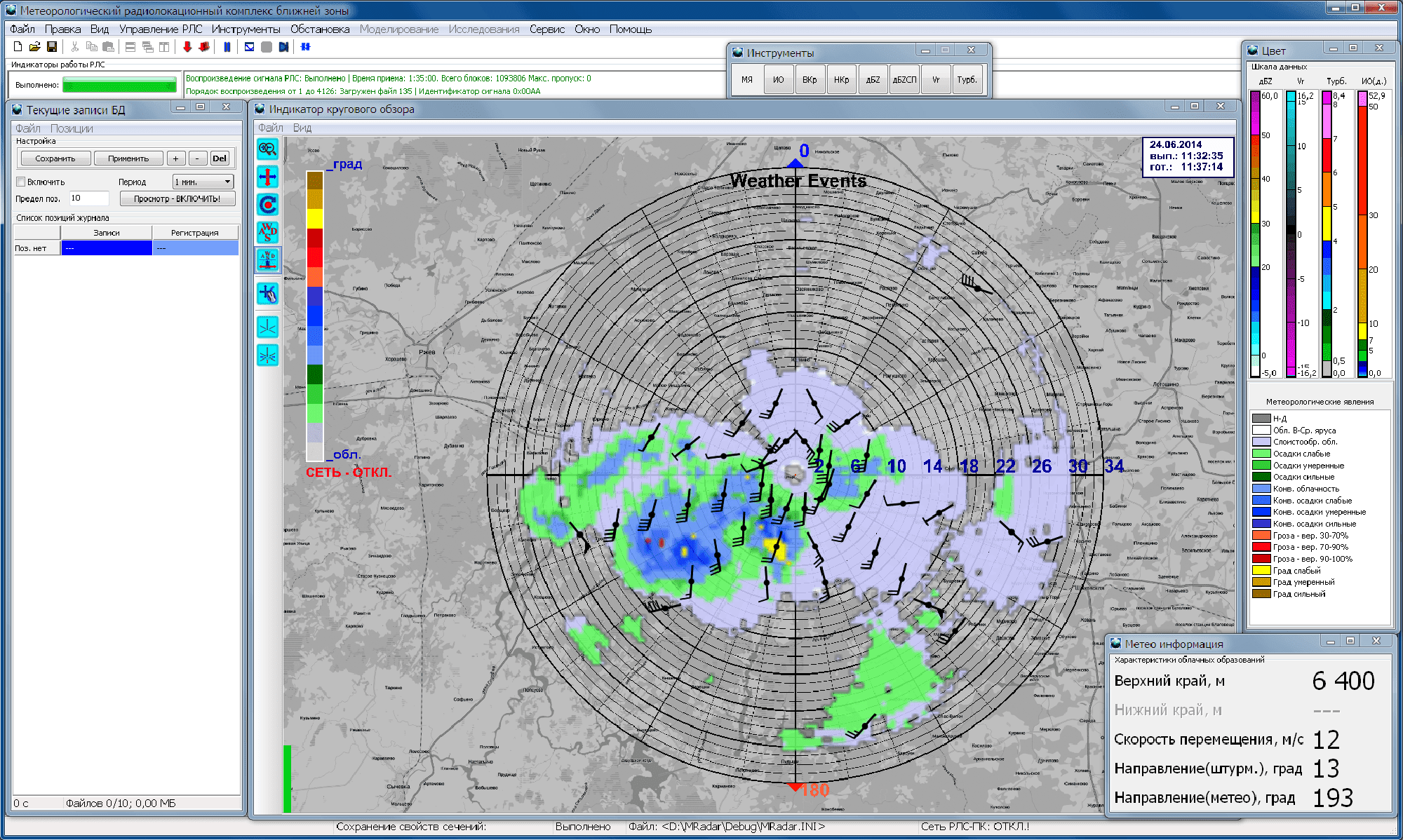This screenshot has height=840, width=1403.
Task: Click the AWDS compass letters tool
Action: pos(268,232)
